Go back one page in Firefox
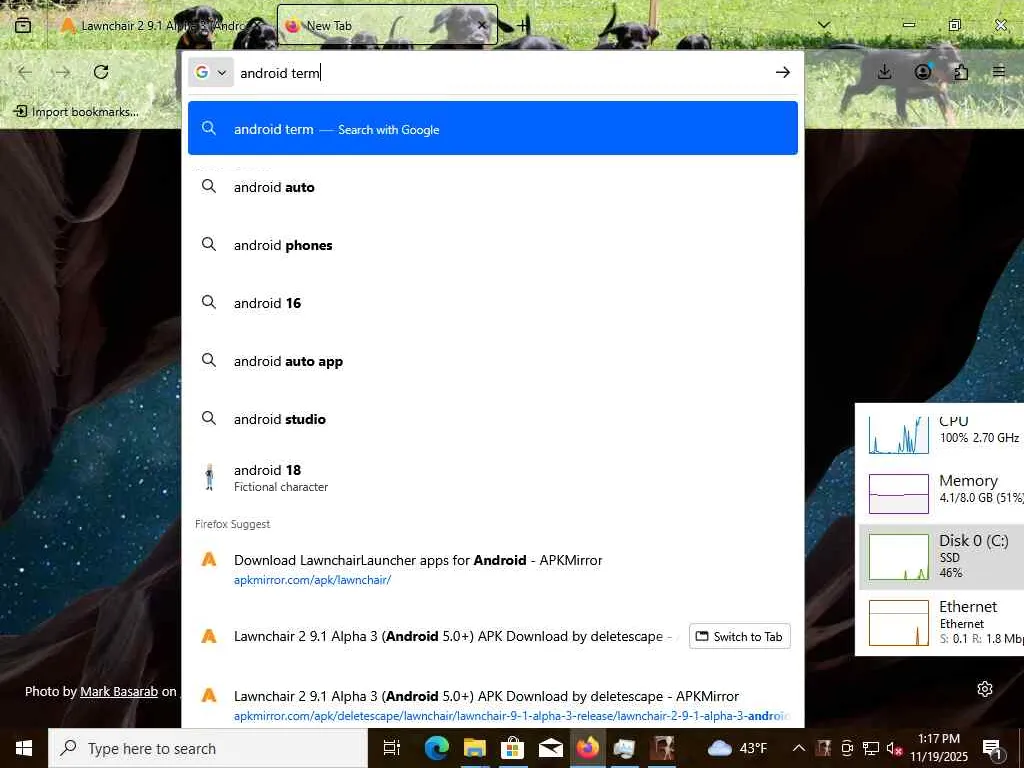This screenshot has height=768, width=1024. coord(25,72)
